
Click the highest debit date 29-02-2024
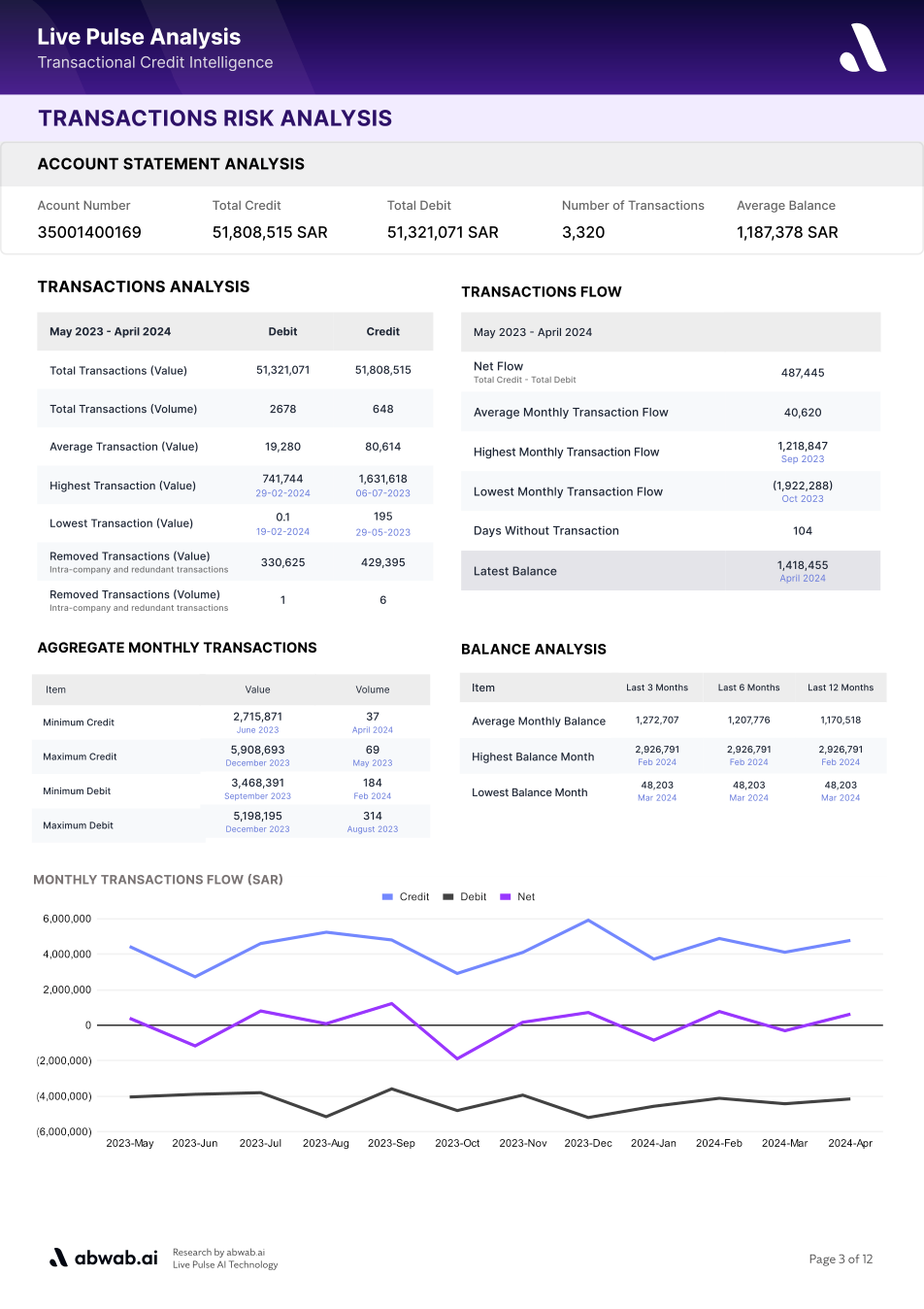pyautogui.click(x=283, y=493)
